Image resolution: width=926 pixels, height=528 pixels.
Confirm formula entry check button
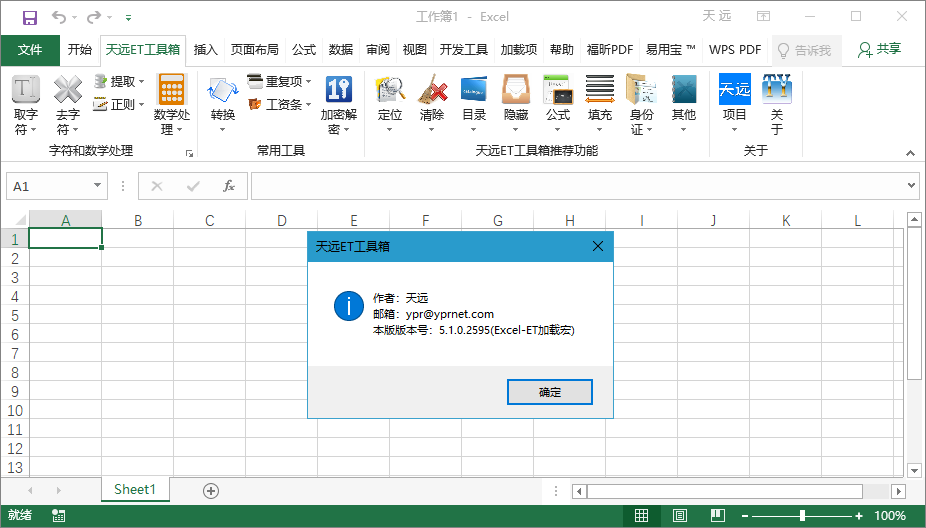point(193,186)
